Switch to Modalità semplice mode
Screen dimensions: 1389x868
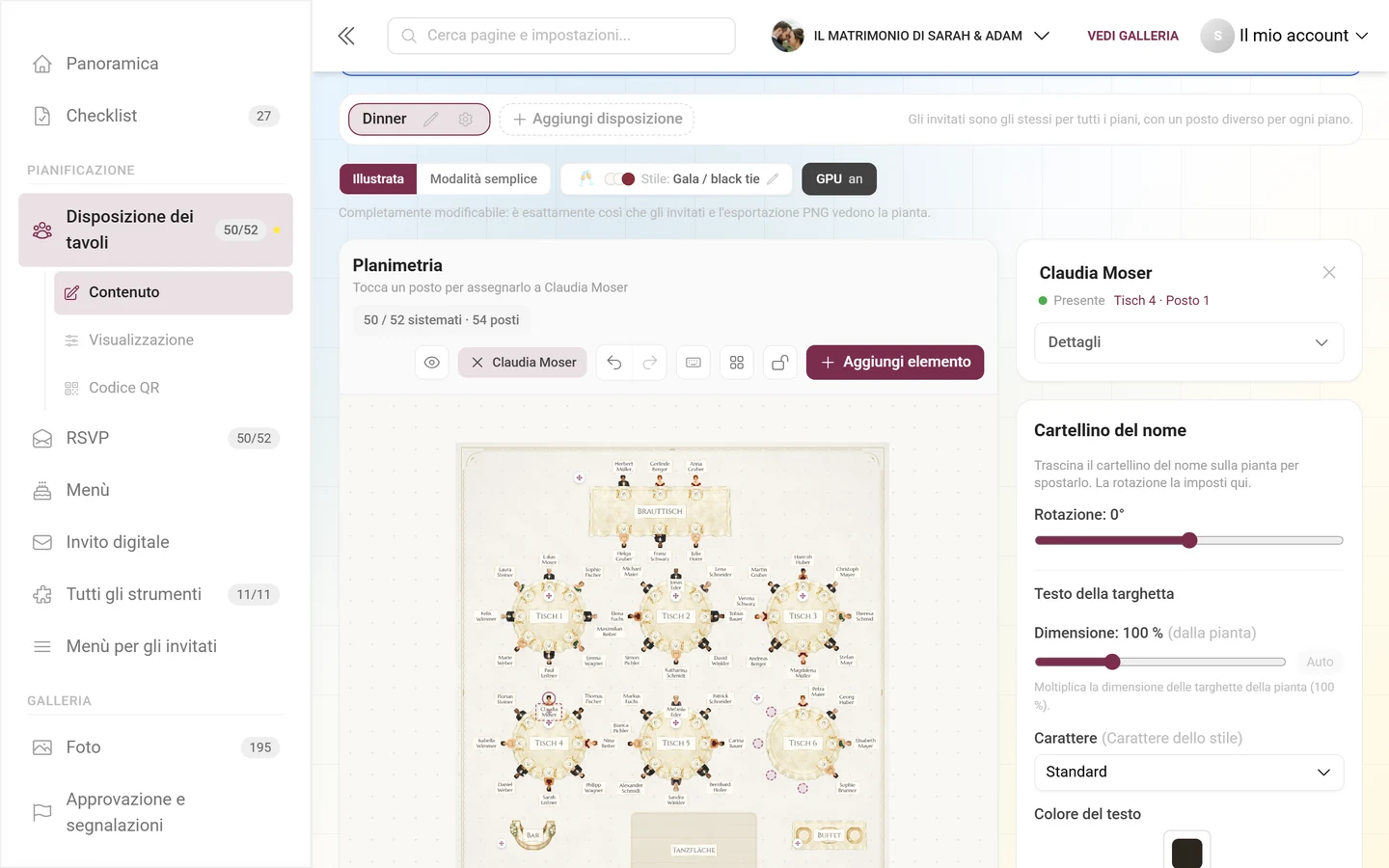coord(483,179)
